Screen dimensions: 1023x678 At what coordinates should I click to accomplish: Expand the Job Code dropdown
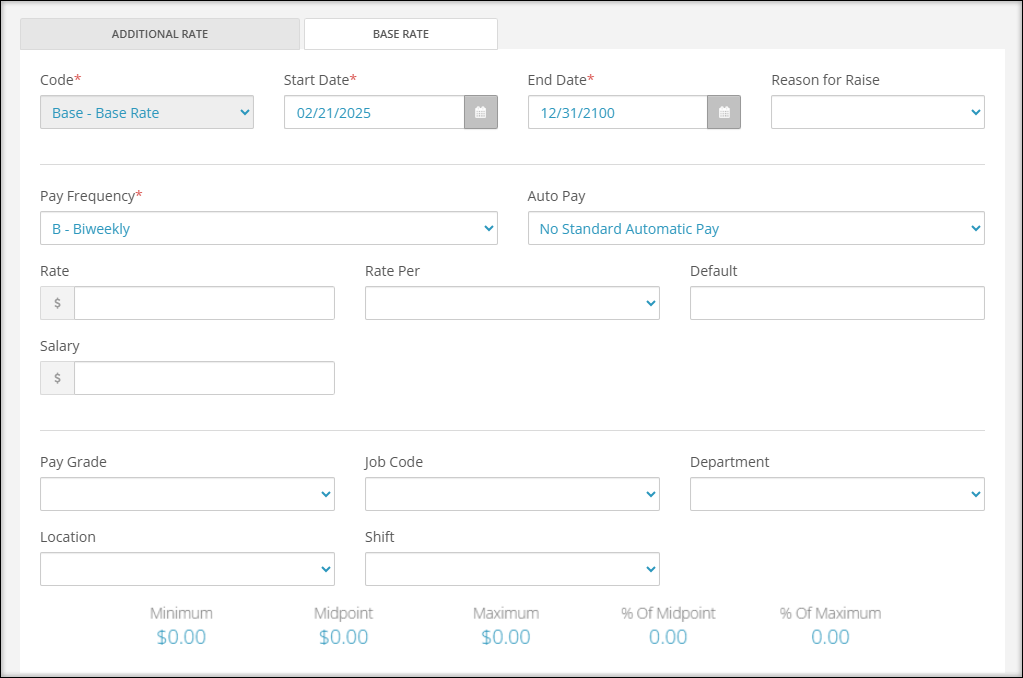(512, 494)
